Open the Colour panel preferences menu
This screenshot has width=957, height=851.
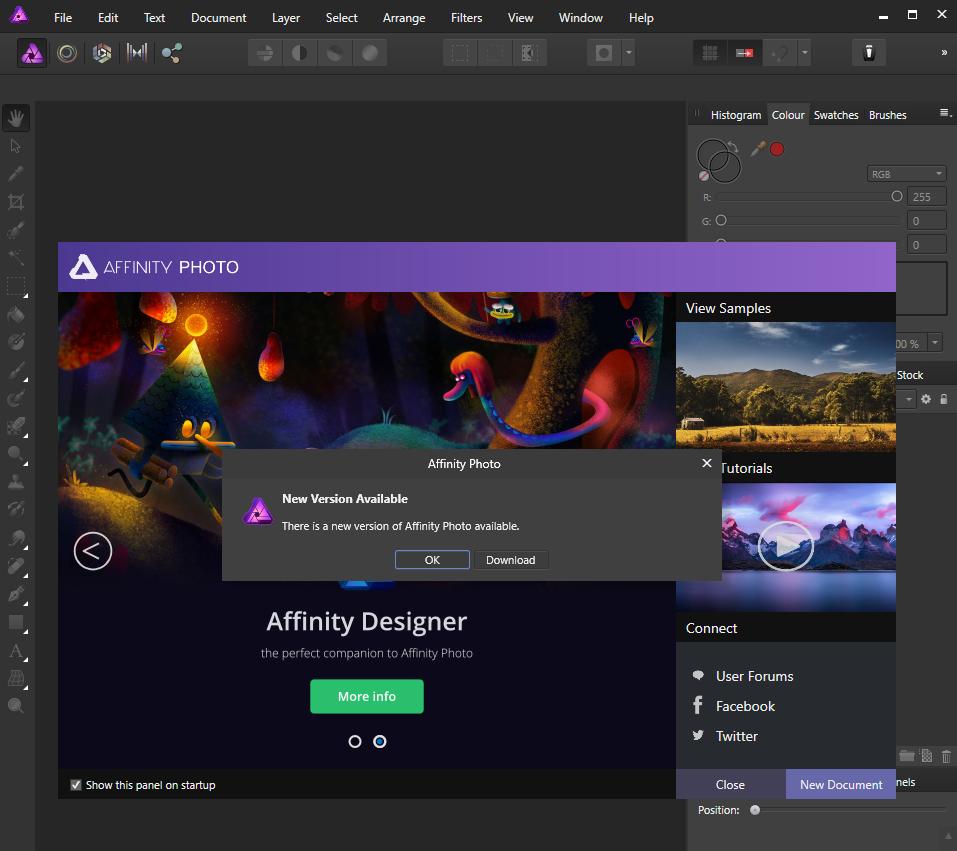[945, 113]
